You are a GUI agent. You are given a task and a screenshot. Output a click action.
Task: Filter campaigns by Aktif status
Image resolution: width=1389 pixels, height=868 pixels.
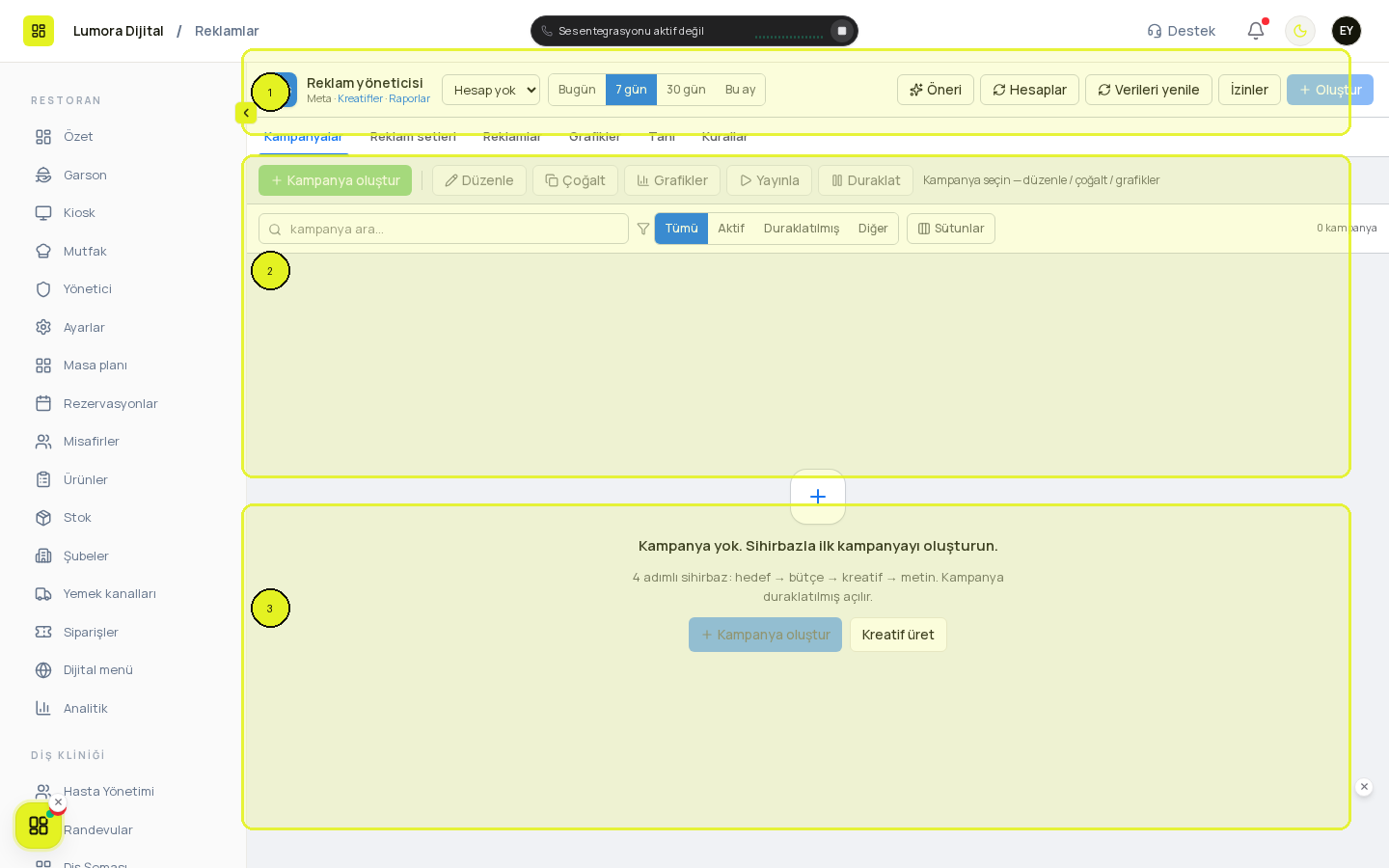pos(730,229)
